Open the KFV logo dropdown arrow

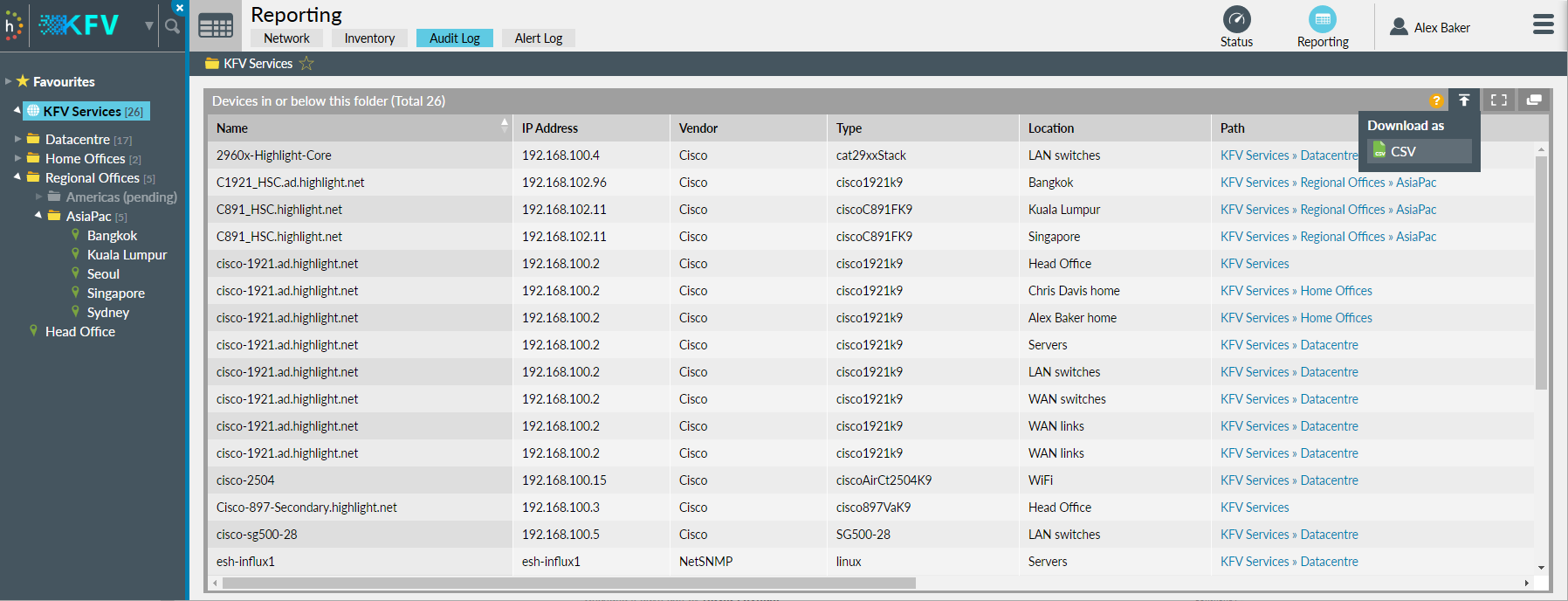pos(149,26)
